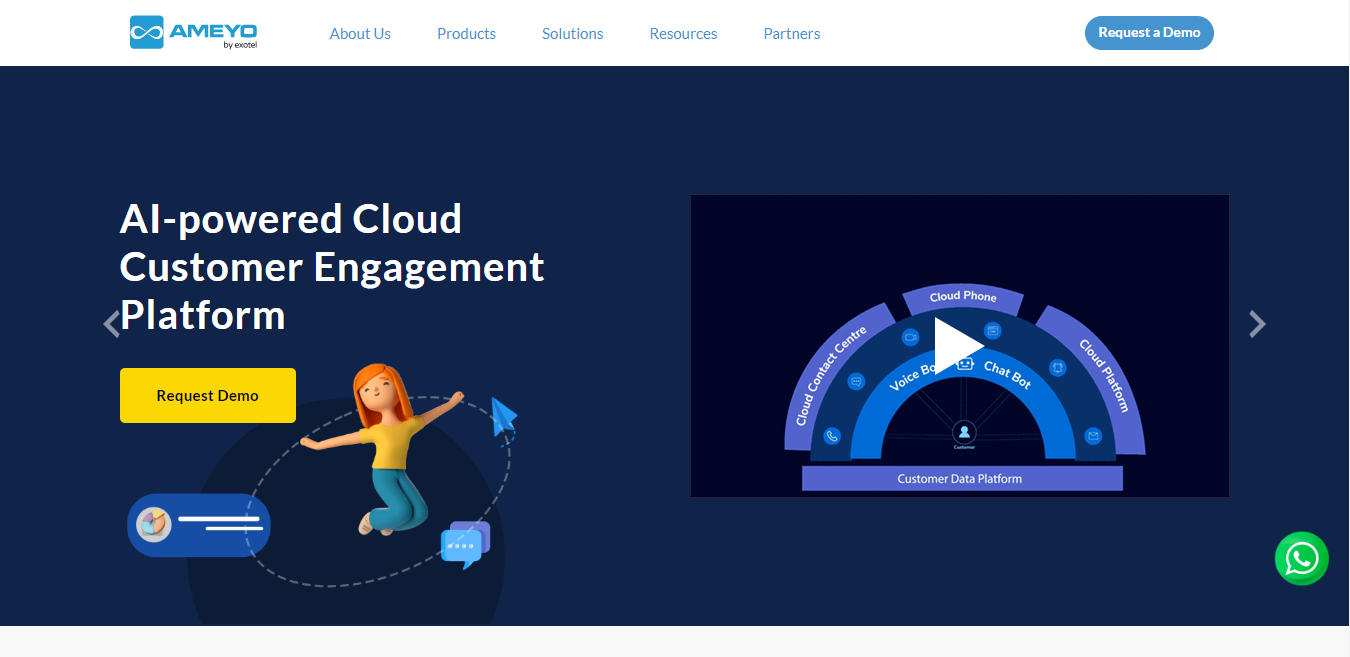
Task: Click the email envelope icon in the diagram
Action: pos(1094,436)
